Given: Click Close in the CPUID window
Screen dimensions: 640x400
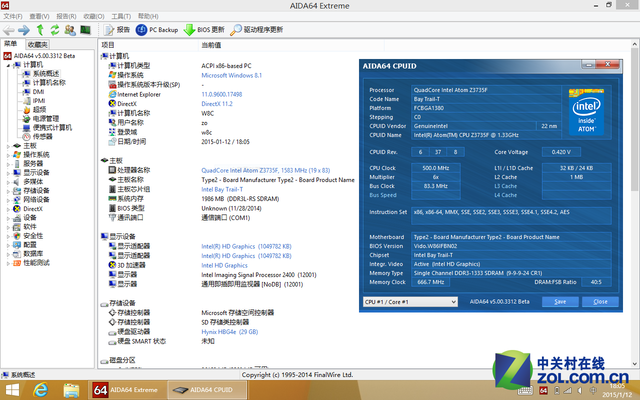Looking at the screenshot, I should pyautogui.click(x=600, y=302).
